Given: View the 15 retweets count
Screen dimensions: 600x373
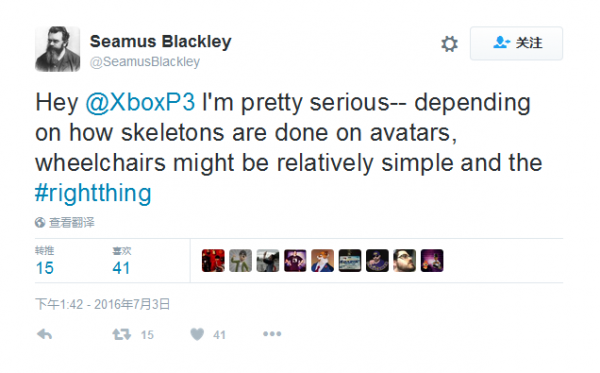Looking at the screenshot, I should click(44, 268).
